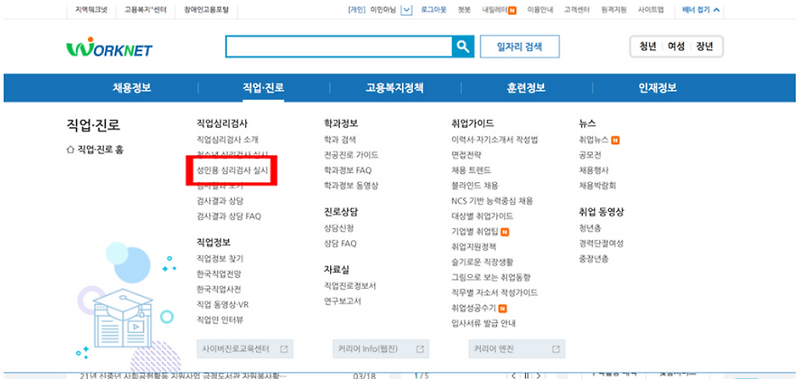The image size is (800, 379).
Task: Open 검사결과 상담 FAQ link
Action: tap(229, 216)
